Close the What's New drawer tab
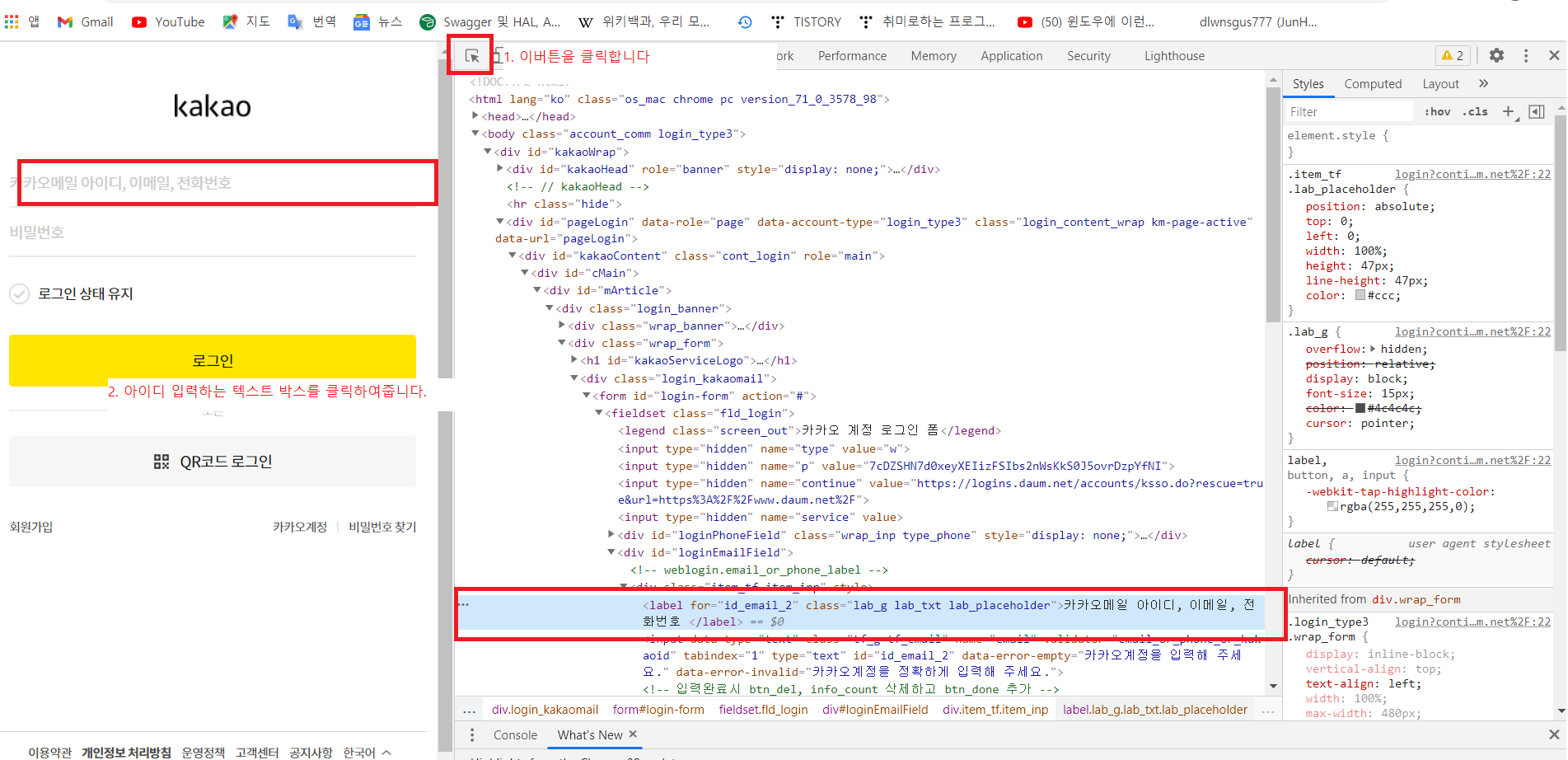 (633, 734)
